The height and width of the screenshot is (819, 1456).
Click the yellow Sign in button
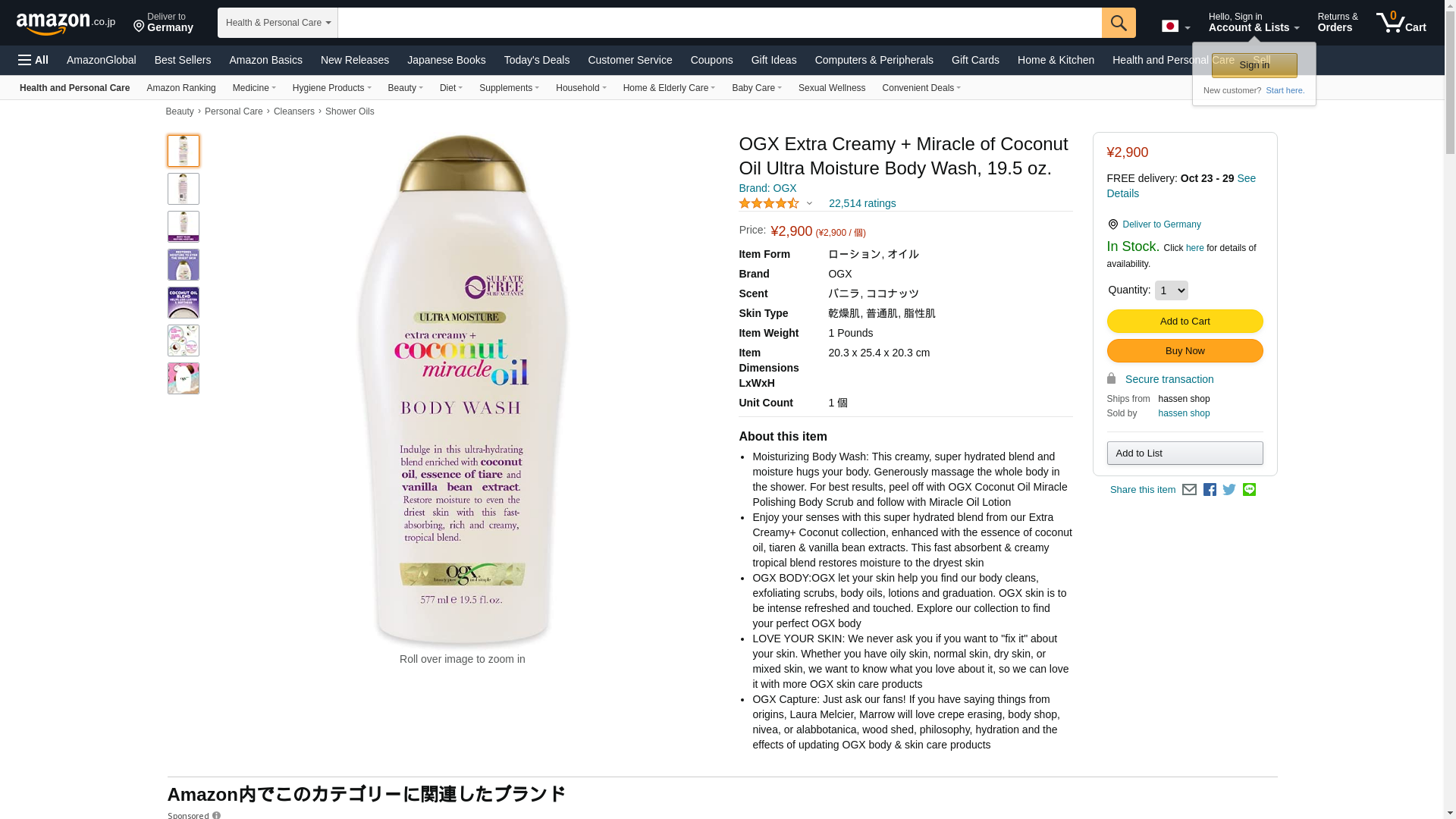click(1254, 65)
